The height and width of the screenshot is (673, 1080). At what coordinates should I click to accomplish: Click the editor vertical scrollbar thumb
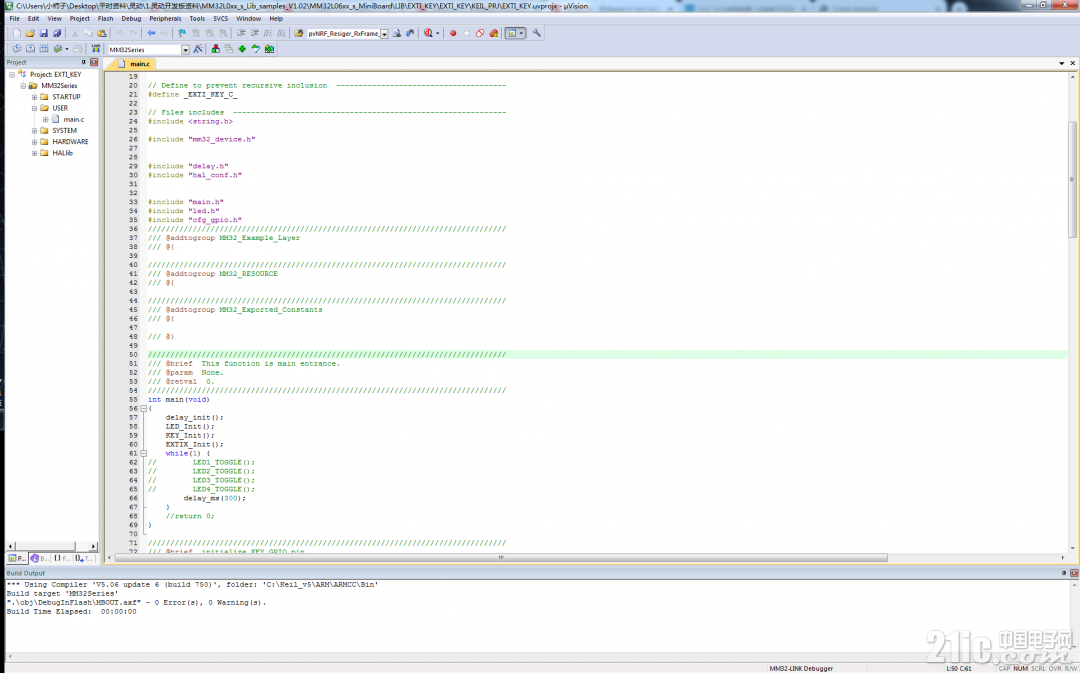pyautogui.click(x=1071, y=179)
